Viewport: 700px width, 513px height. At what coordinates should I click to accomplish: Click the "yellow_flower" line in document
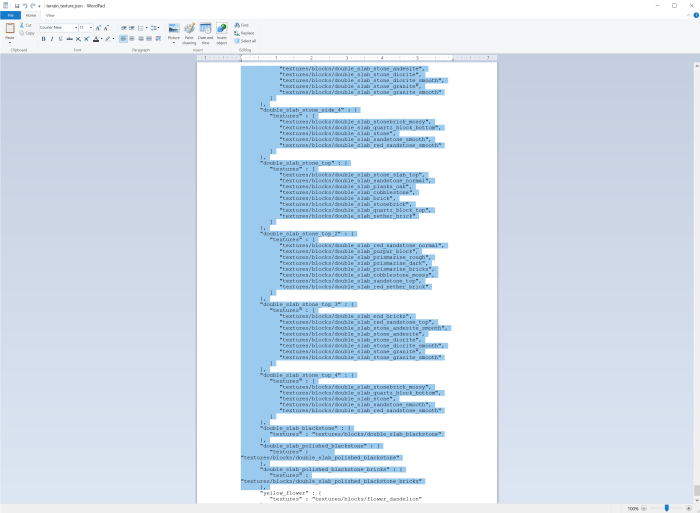[291, 493]
